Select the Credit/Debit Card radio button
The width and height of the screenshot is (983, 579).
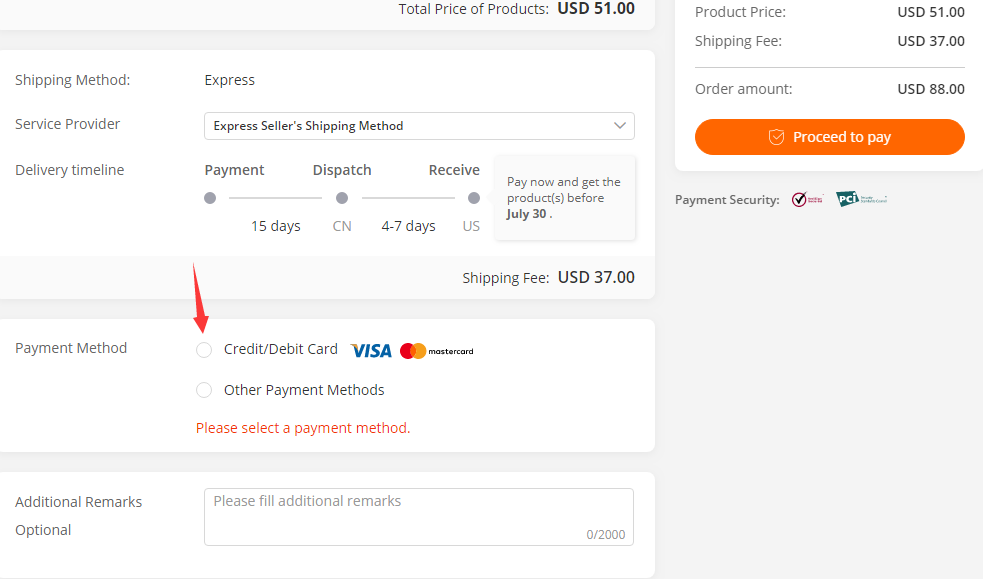coord(204,350)
